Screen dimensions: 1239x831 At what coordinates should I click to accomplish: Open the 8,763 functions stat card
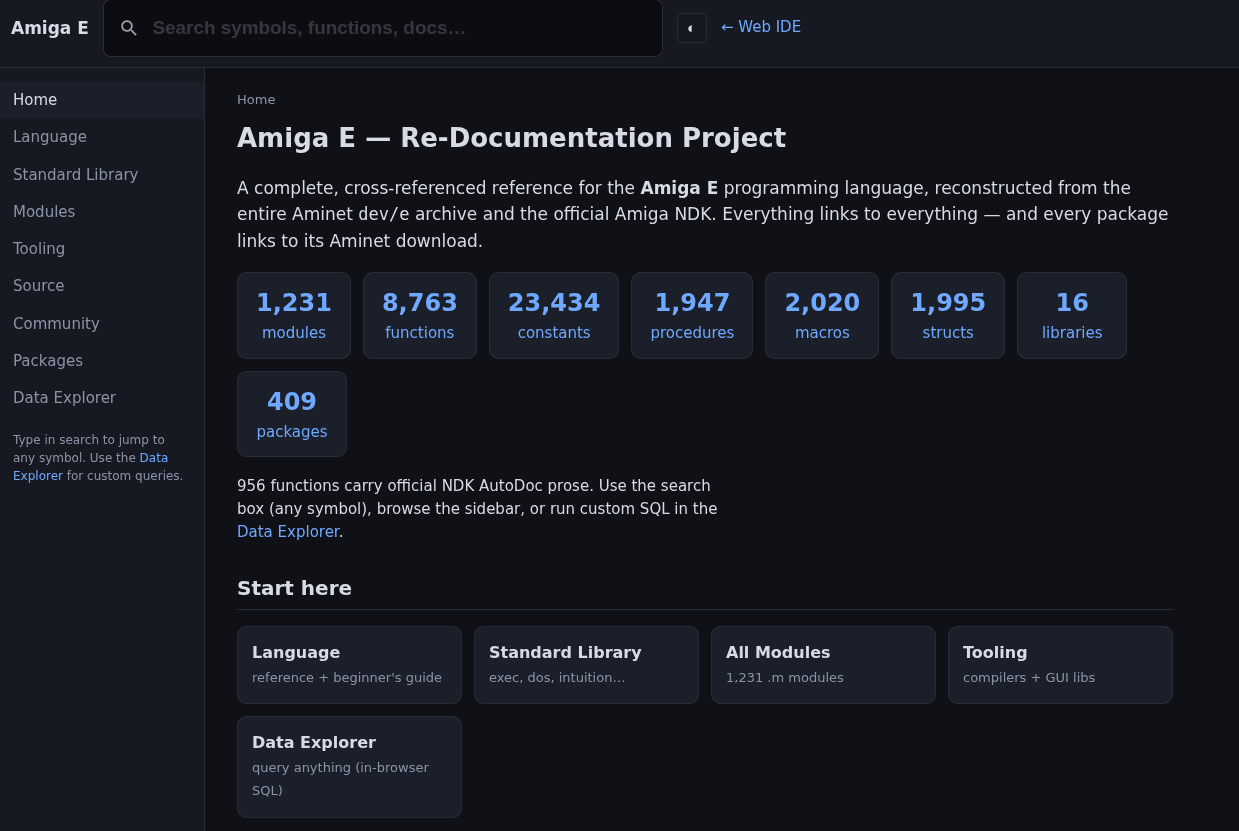[x=420, y=315]
